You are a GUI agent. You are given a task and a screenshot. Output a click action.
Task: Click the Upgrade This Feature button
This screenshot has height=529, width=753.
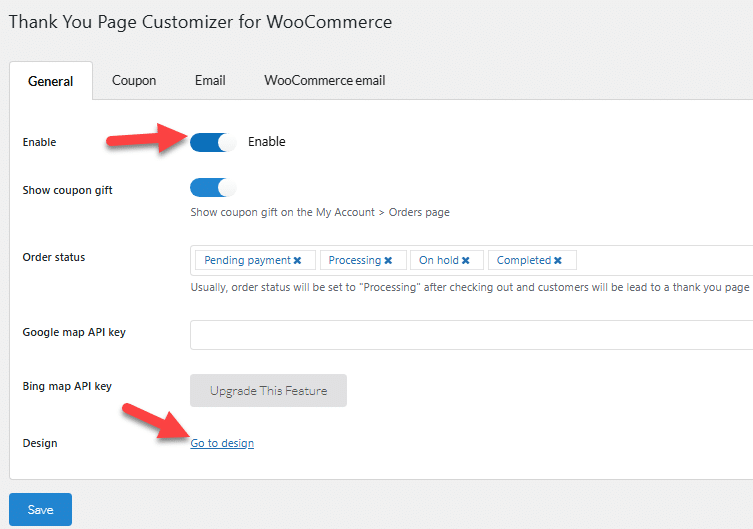(x=268, y=391)
